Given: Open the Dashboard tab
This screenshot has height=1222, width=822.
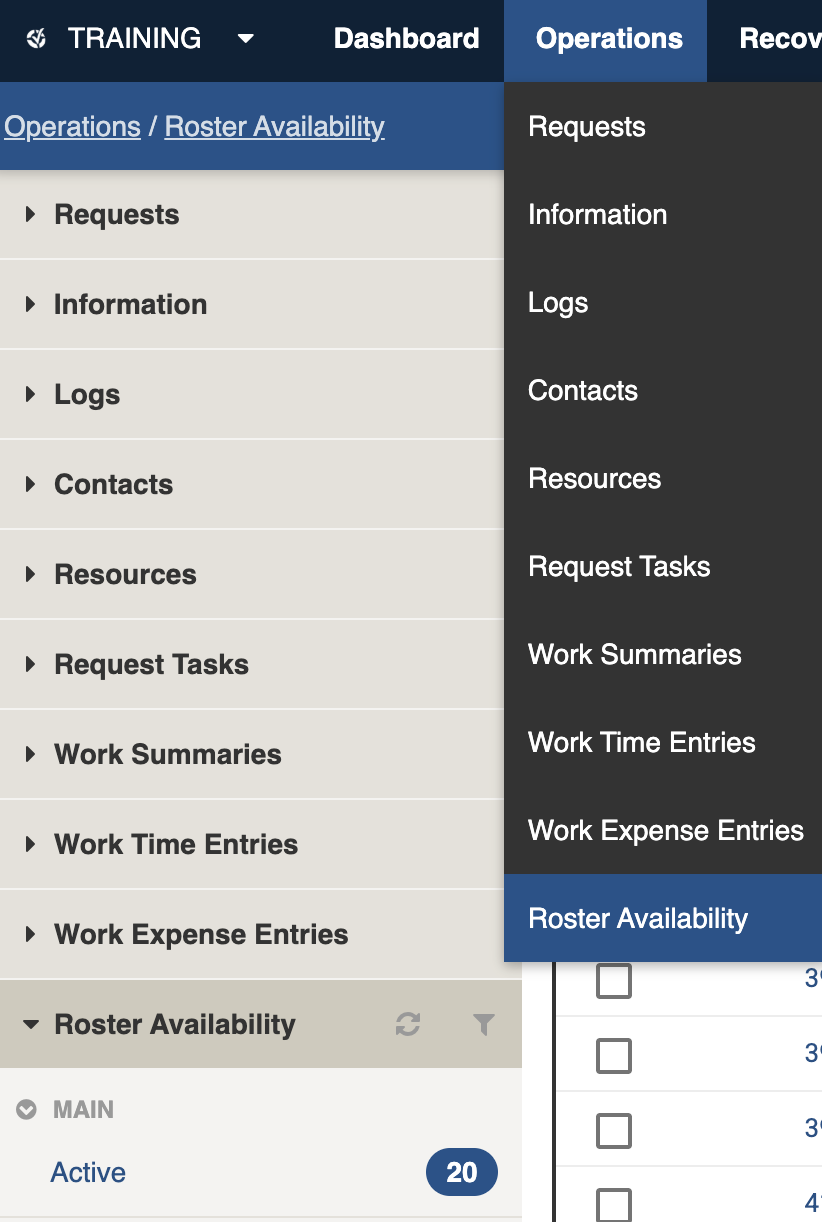Looking at the screenshot, I should 406,39.
